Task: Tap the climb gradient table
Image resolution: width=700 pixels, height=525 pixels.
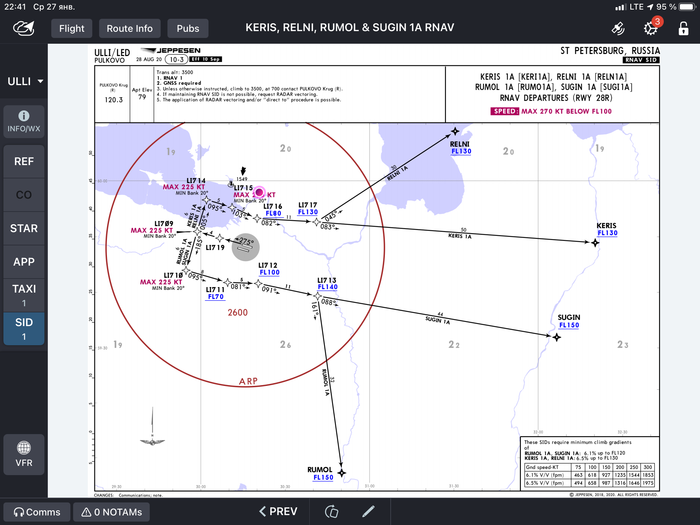Action: click(589, 475)
